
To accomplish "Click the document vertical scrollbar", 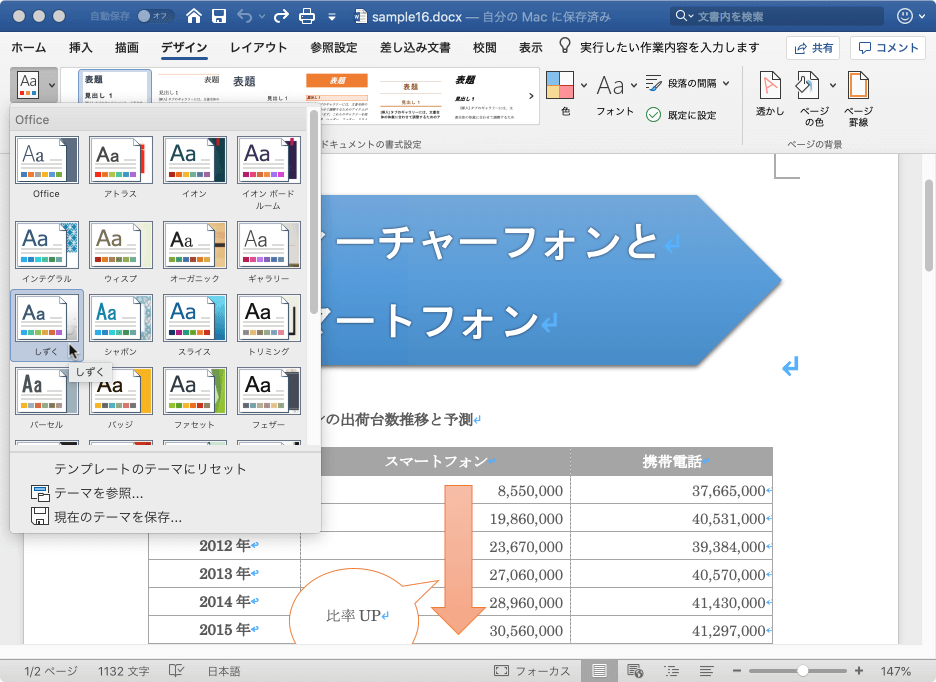I will [x=928, y=226].
